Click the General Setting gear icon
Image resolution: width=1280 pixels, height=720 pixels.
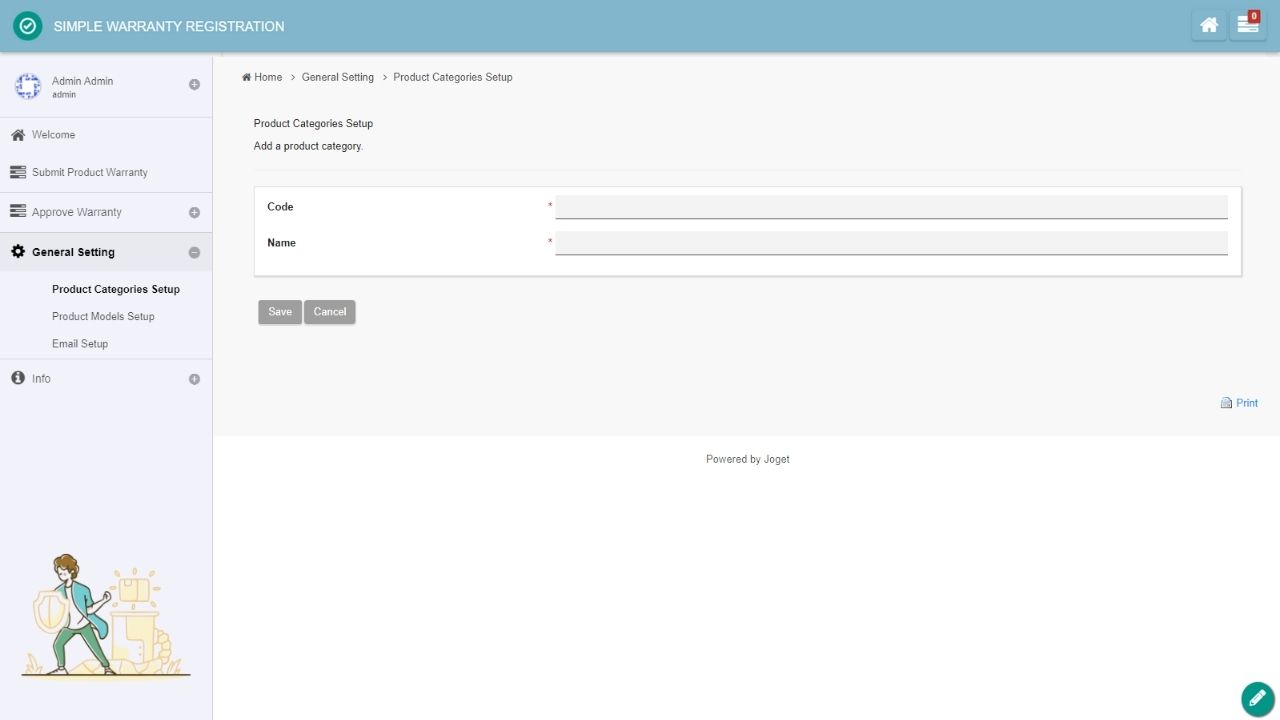(18, 252)
